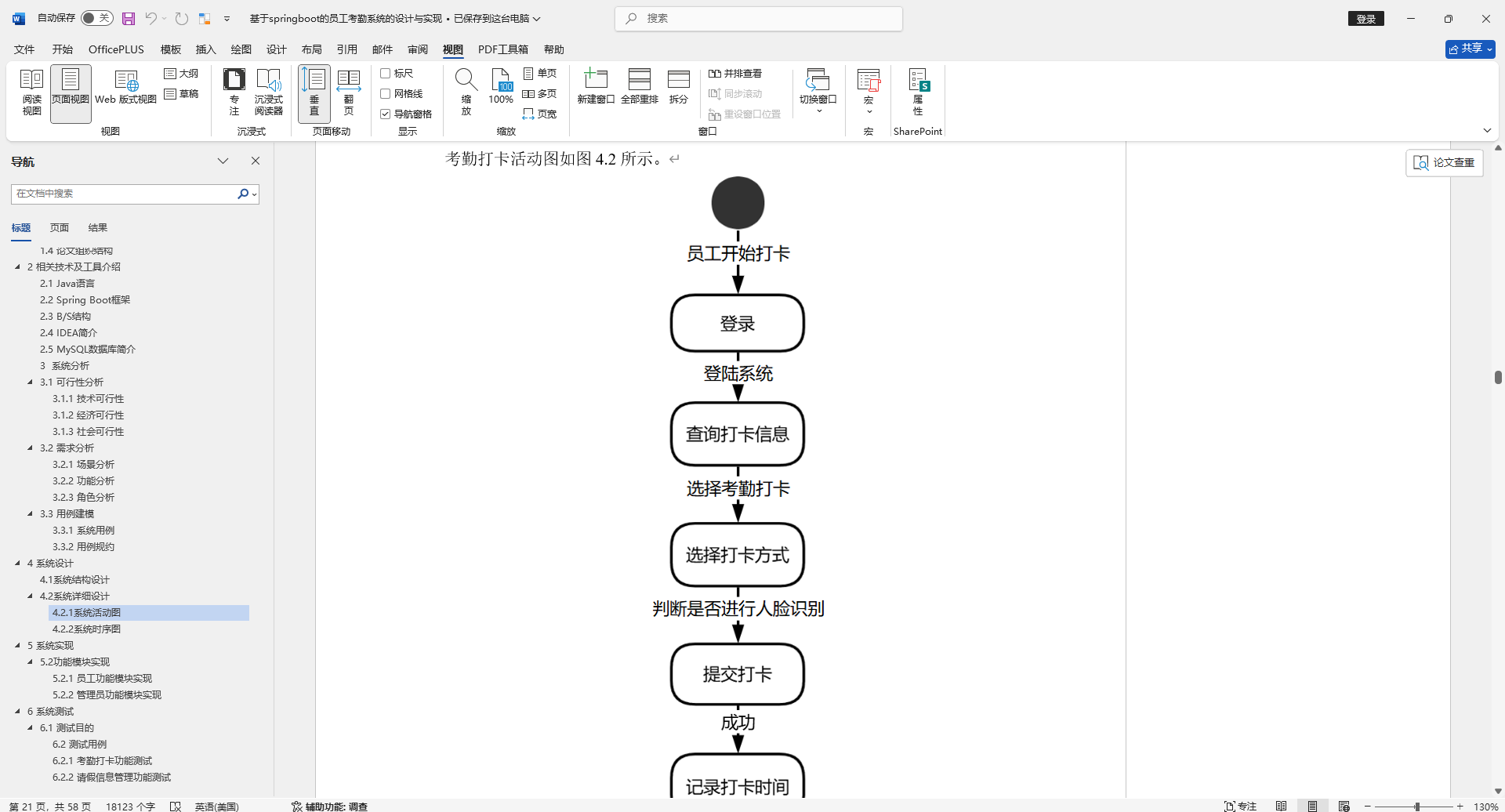This screenshot has width=1505, height=812.
Task: Enable the 标尺 ruler checkbox
Action: (386, 73)
